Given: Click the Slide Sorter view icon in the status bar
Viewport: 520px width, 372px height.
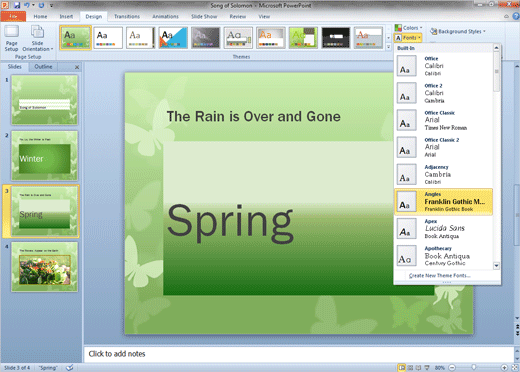Looking at the screenshot, I should tap(410, 368).
